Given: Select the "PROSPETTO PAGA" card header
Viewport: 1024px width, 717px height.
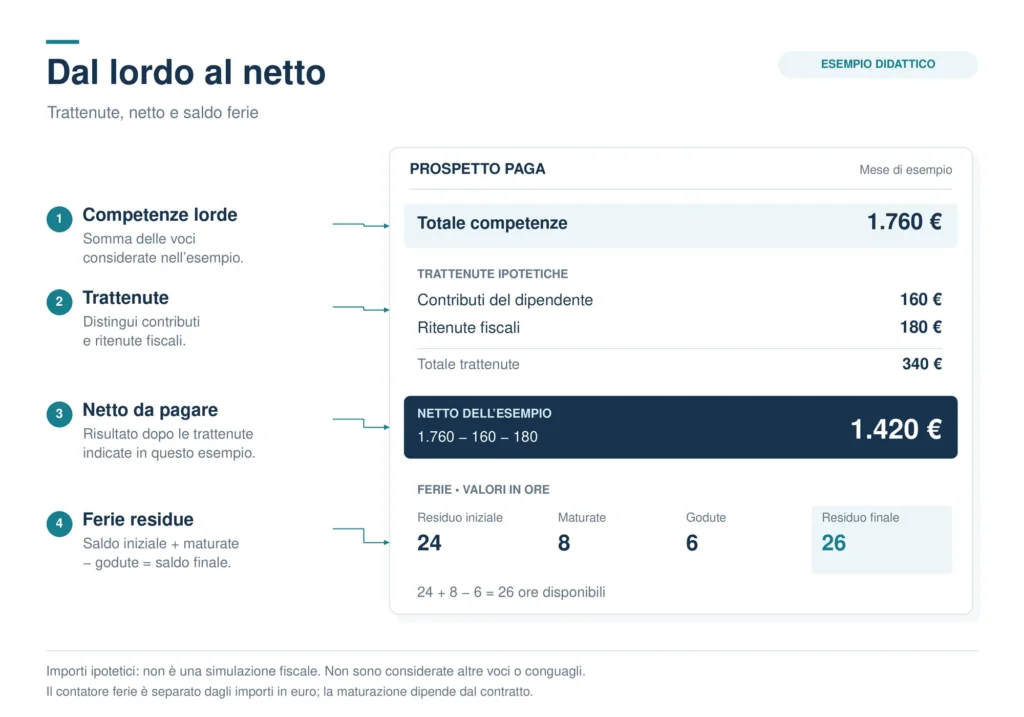Looking at the screenshot, I should pyautogui.click(x=477, y=168).
